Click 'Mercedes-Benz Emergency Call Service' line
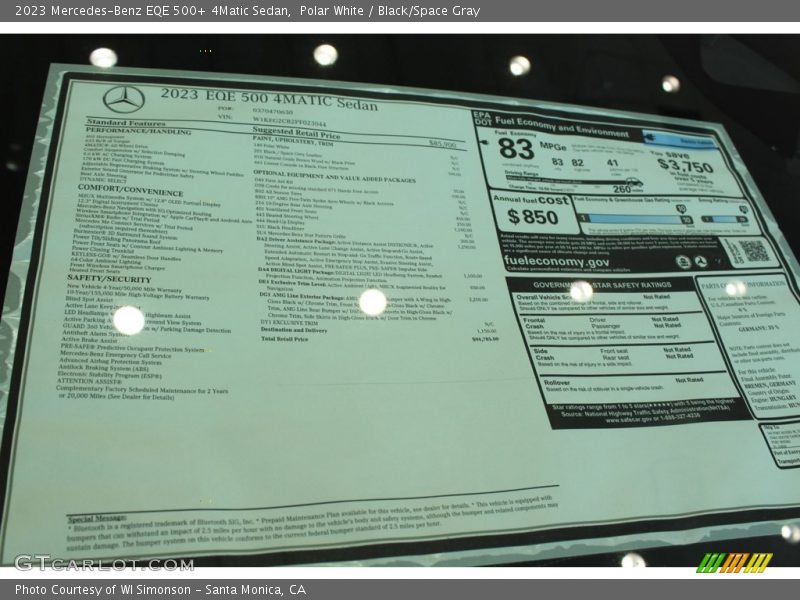The height and width of the screenshot is (600, 800). [x=115, y=355]
